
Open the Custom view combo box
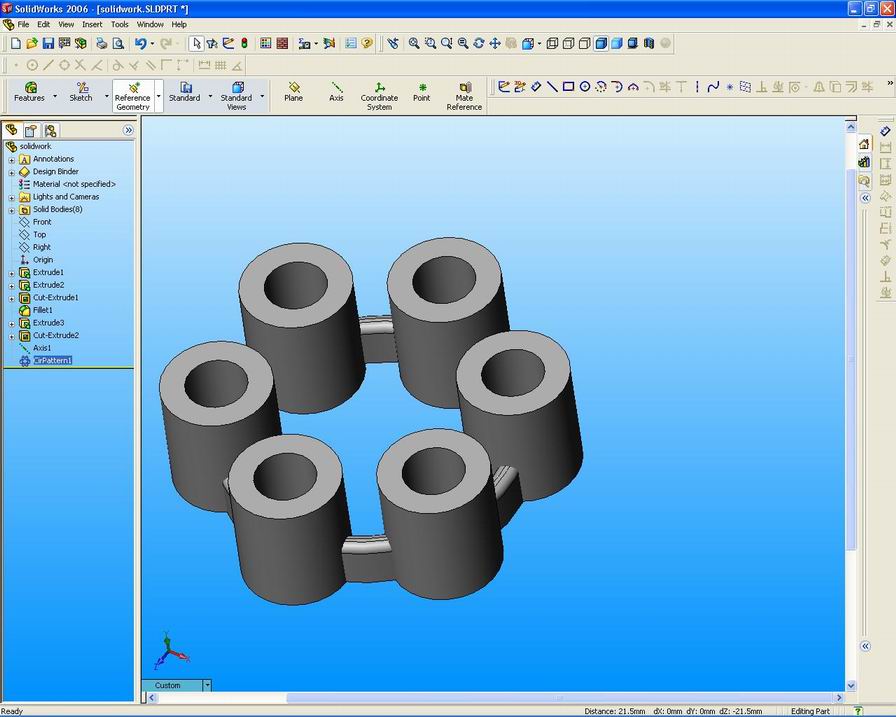coord(206,685)
